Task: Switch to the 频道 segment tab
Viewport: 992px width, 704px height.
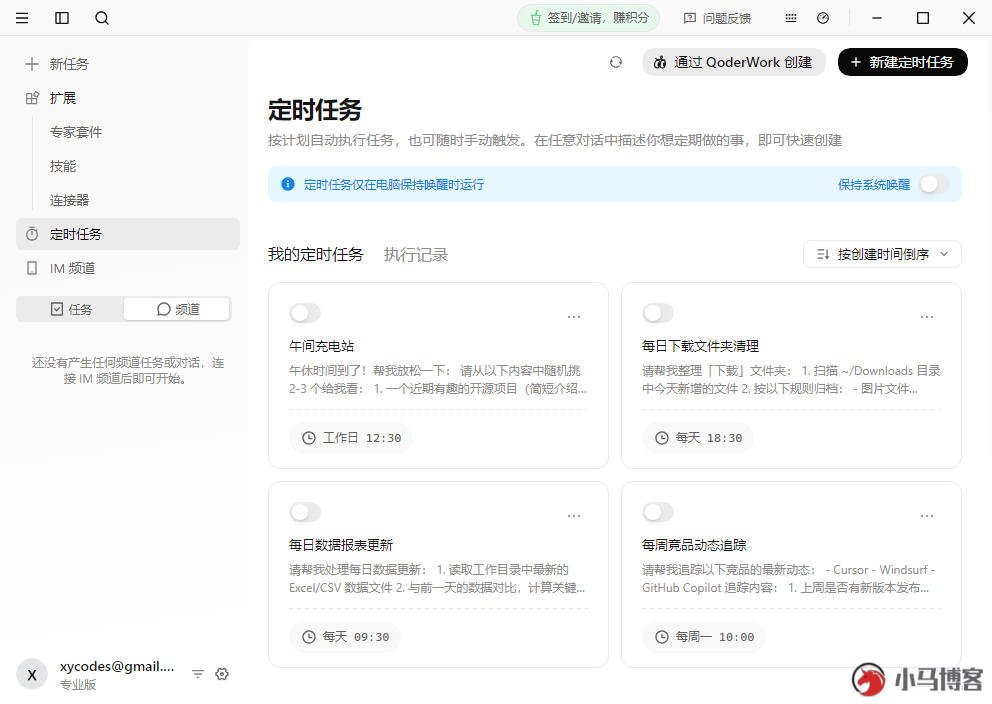Action: [x=177, y=309]
